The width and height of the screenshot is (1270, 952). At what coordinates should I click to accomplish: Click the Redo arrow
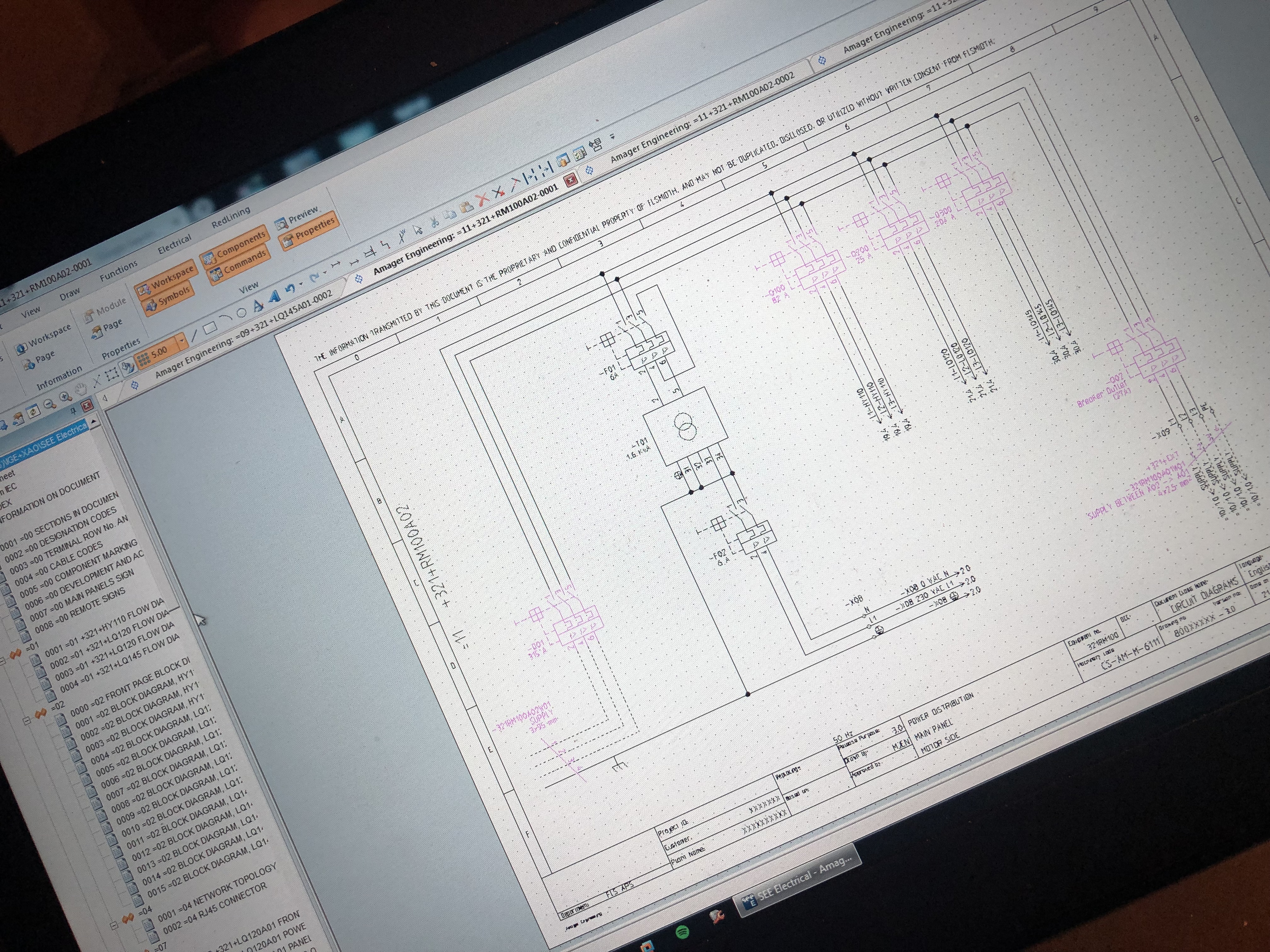314,277
